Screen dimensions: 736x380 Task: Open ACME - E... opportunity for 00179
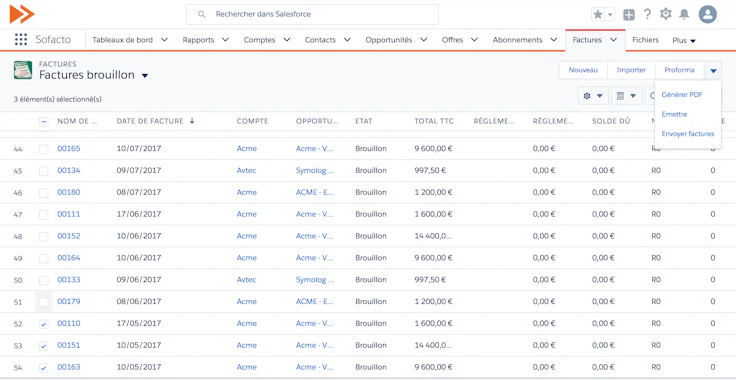pos(314,302)
